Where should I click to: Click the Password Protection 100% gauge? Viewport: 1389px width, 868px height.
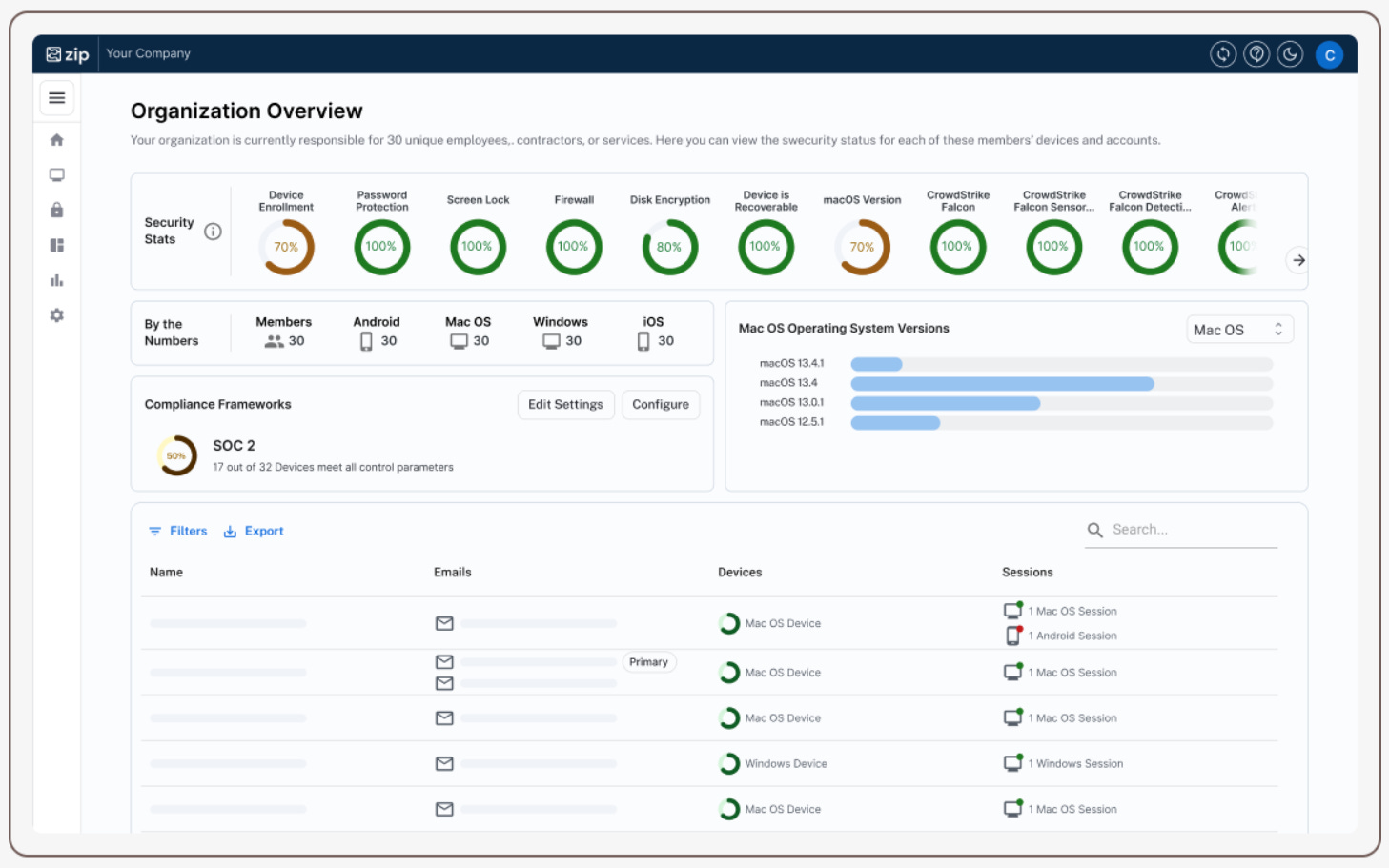coord(382,247)
